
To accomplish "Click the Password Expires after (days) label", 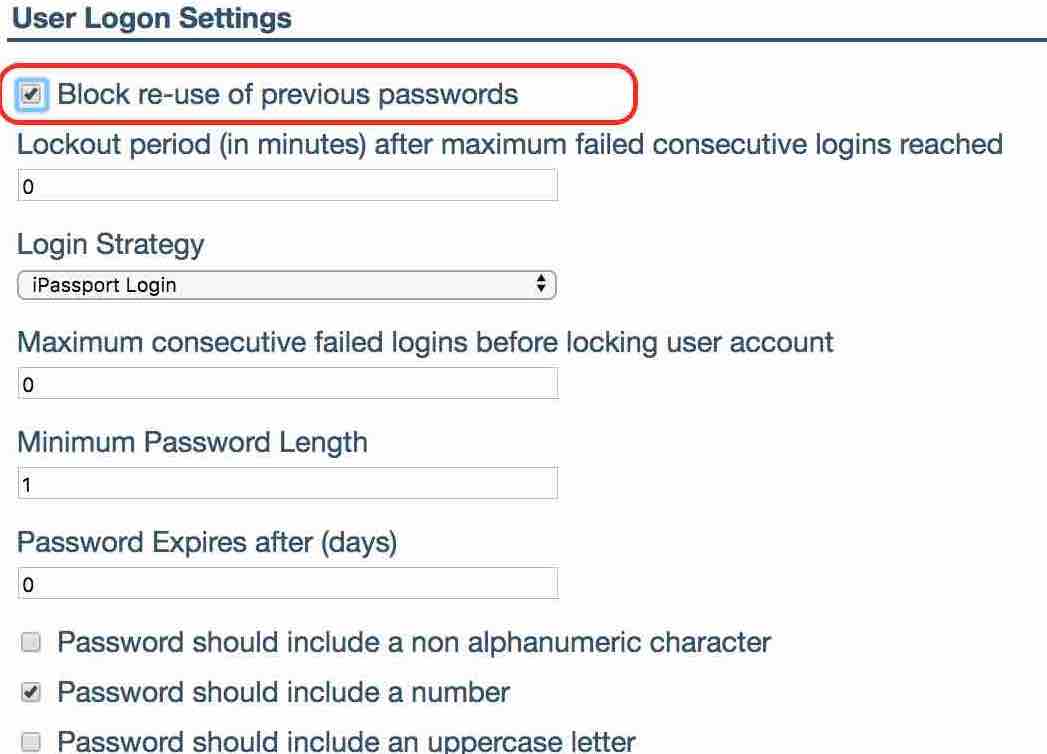I will pos(207,542).
